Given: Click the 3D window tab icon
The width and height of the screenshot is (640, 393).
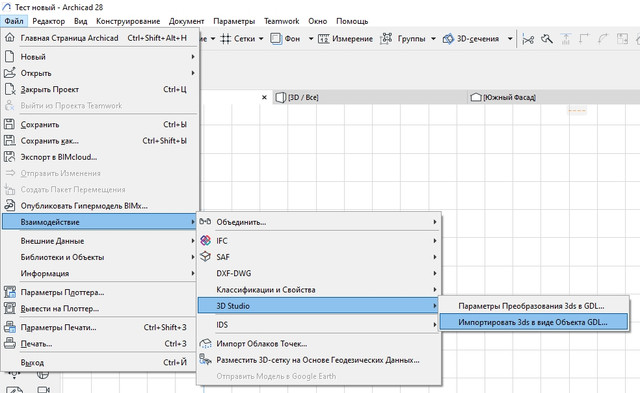Looking at the screenshot, I should click(280, 98).
